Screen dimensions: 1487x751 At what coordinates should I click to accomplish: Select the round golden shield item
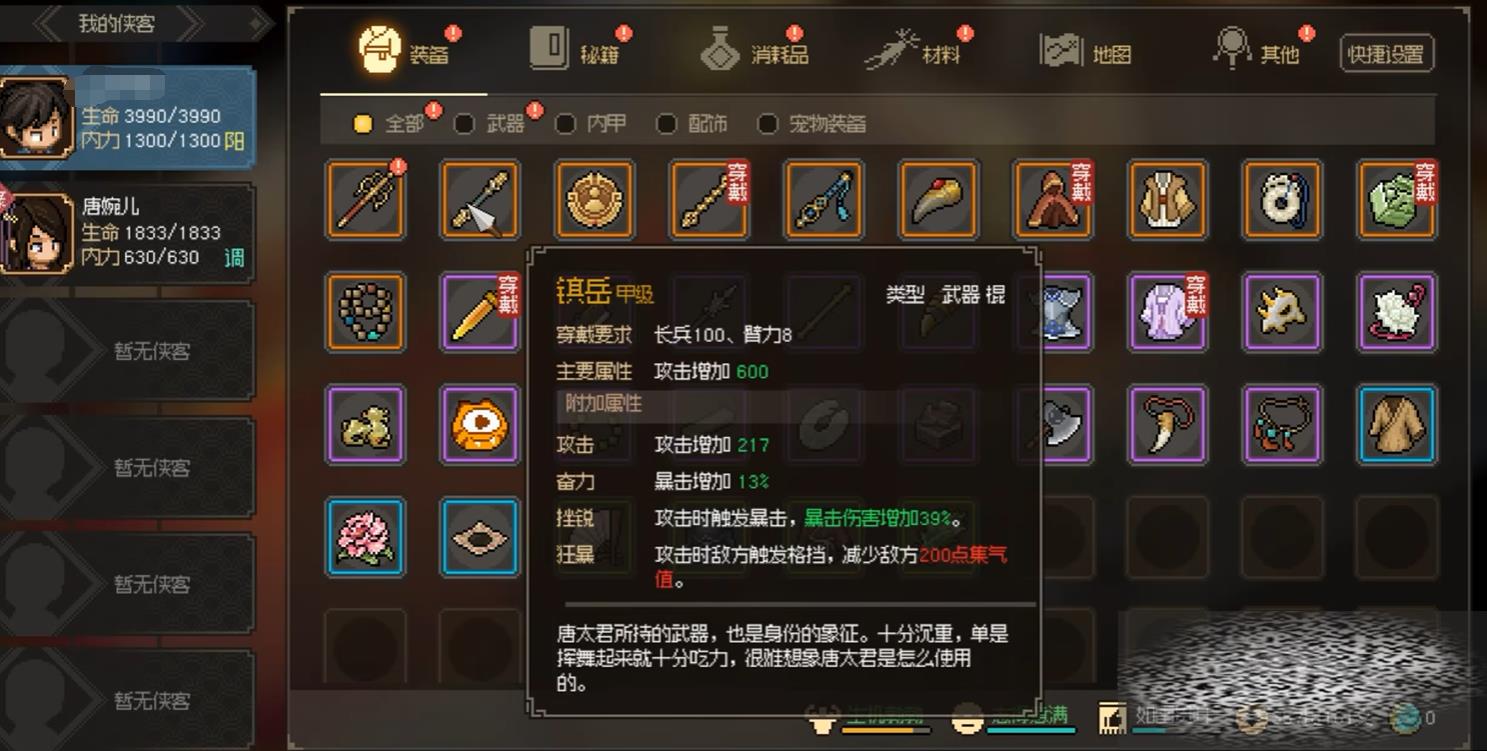pos(594,199)
